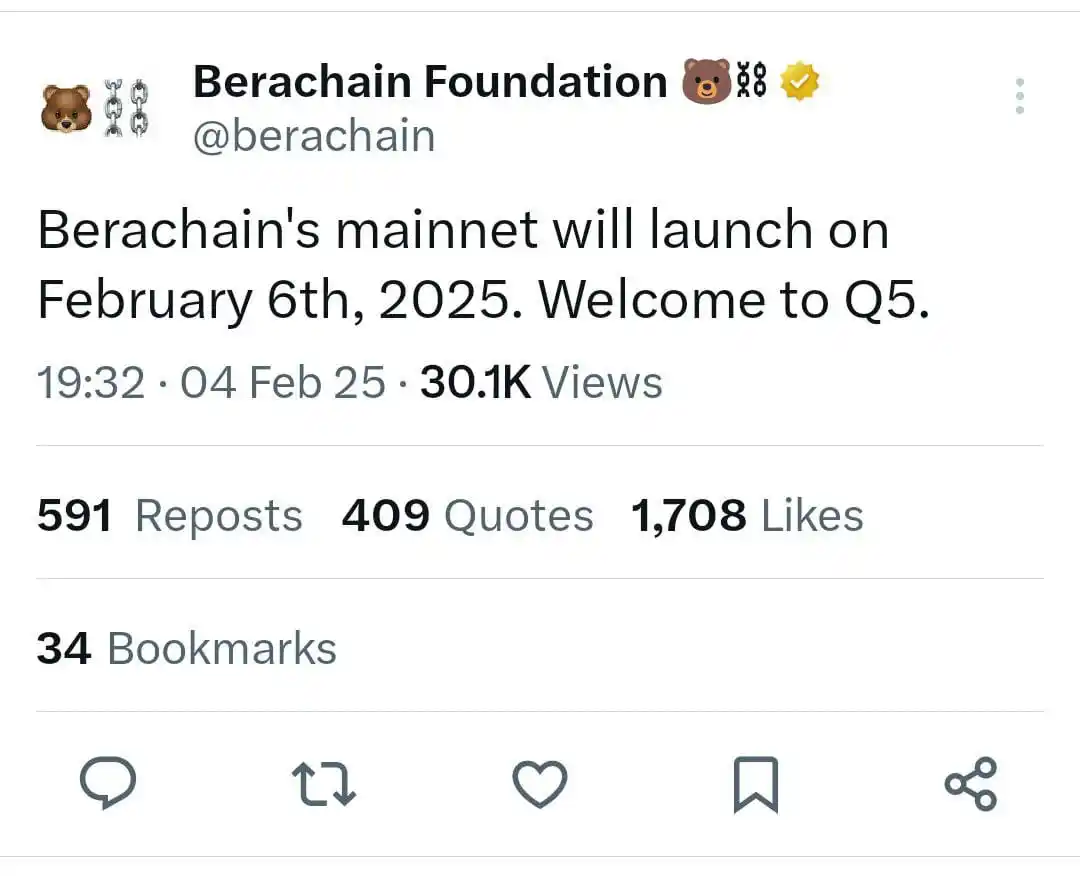Click the gold verified badge

point(799,81)
